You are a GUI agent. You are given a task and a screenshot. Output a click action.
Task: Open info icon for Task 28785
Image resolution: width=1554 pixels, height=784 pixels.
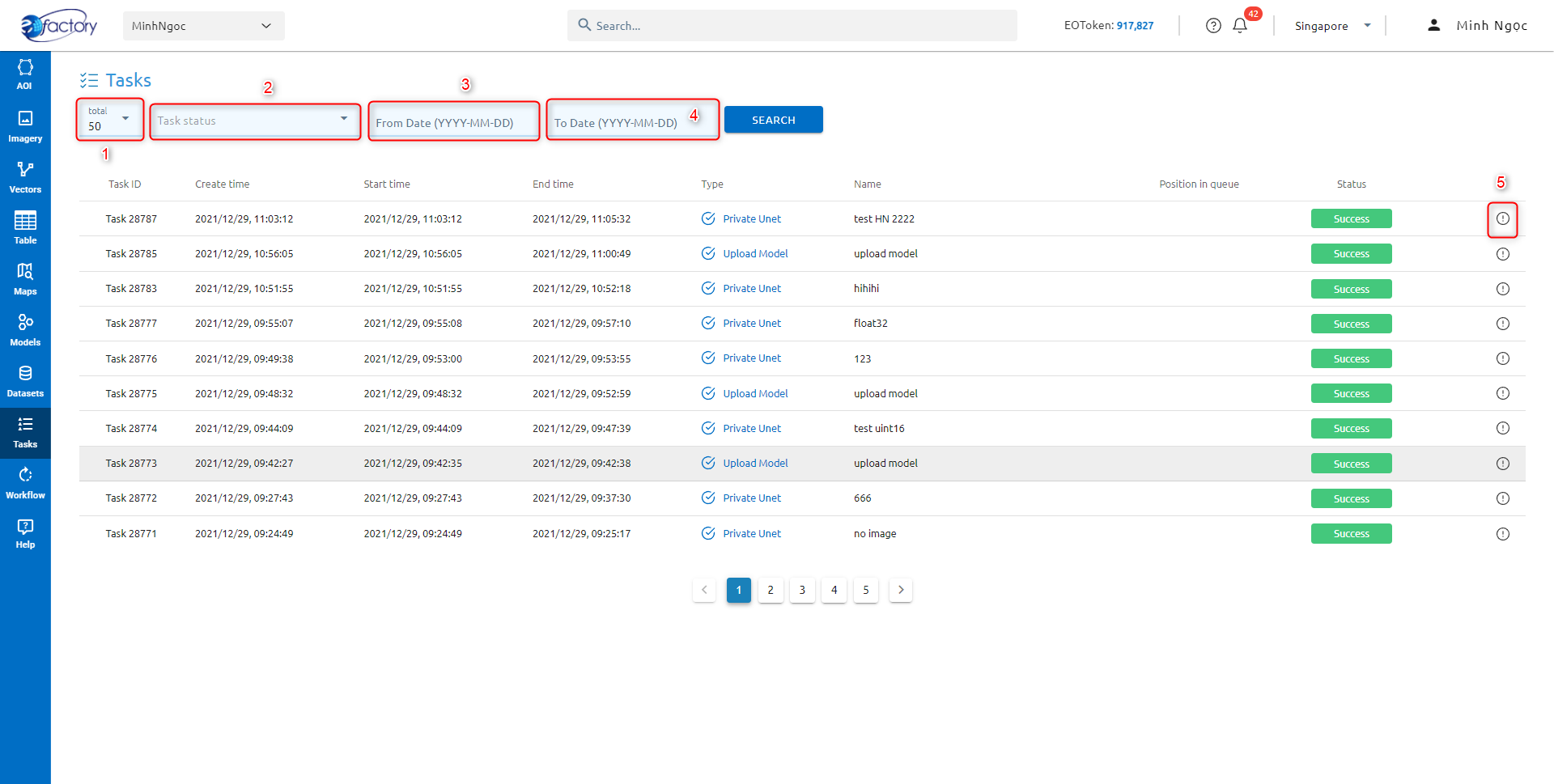click(x=1503, y=254)
